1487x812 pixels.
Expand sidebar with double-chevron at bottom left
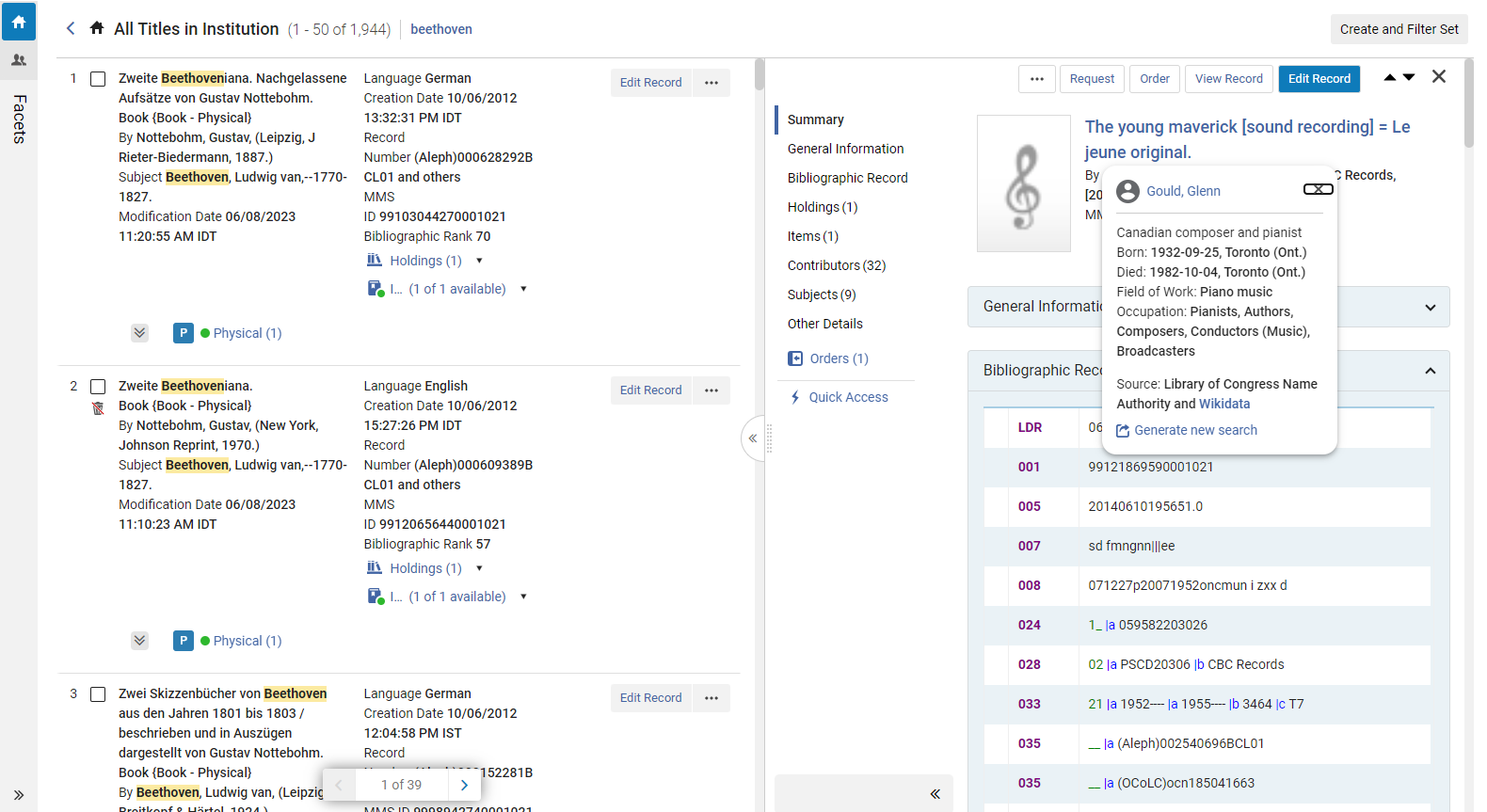tap(19, 795)
